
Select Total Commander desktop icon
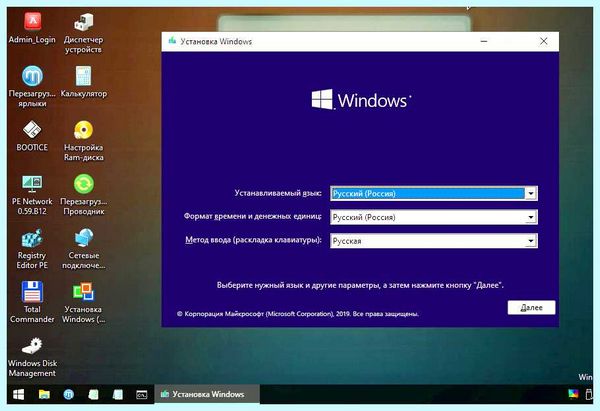(32, 303)
